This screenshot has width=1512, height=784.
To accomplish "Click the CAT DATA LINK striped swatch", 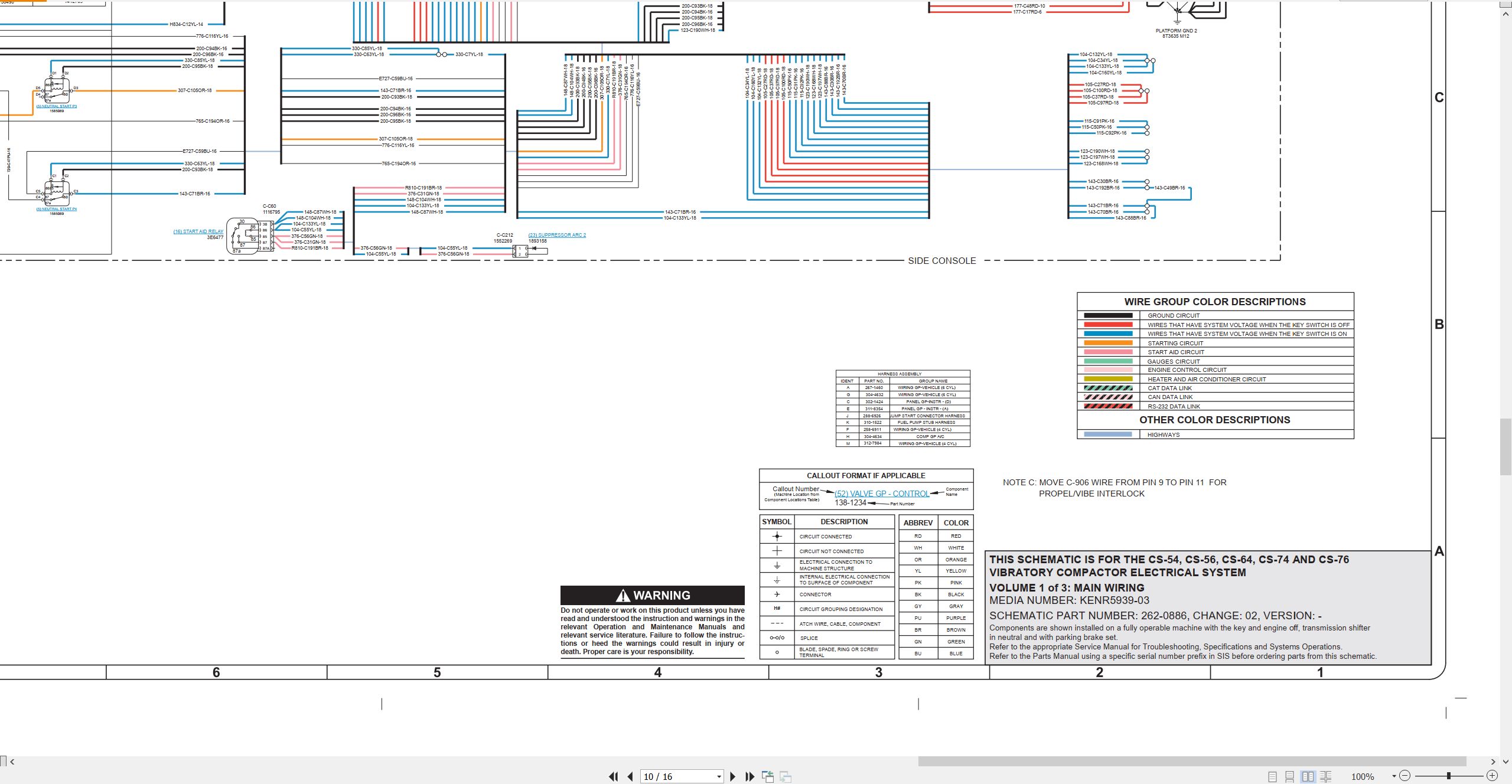I will (1108, 388).
